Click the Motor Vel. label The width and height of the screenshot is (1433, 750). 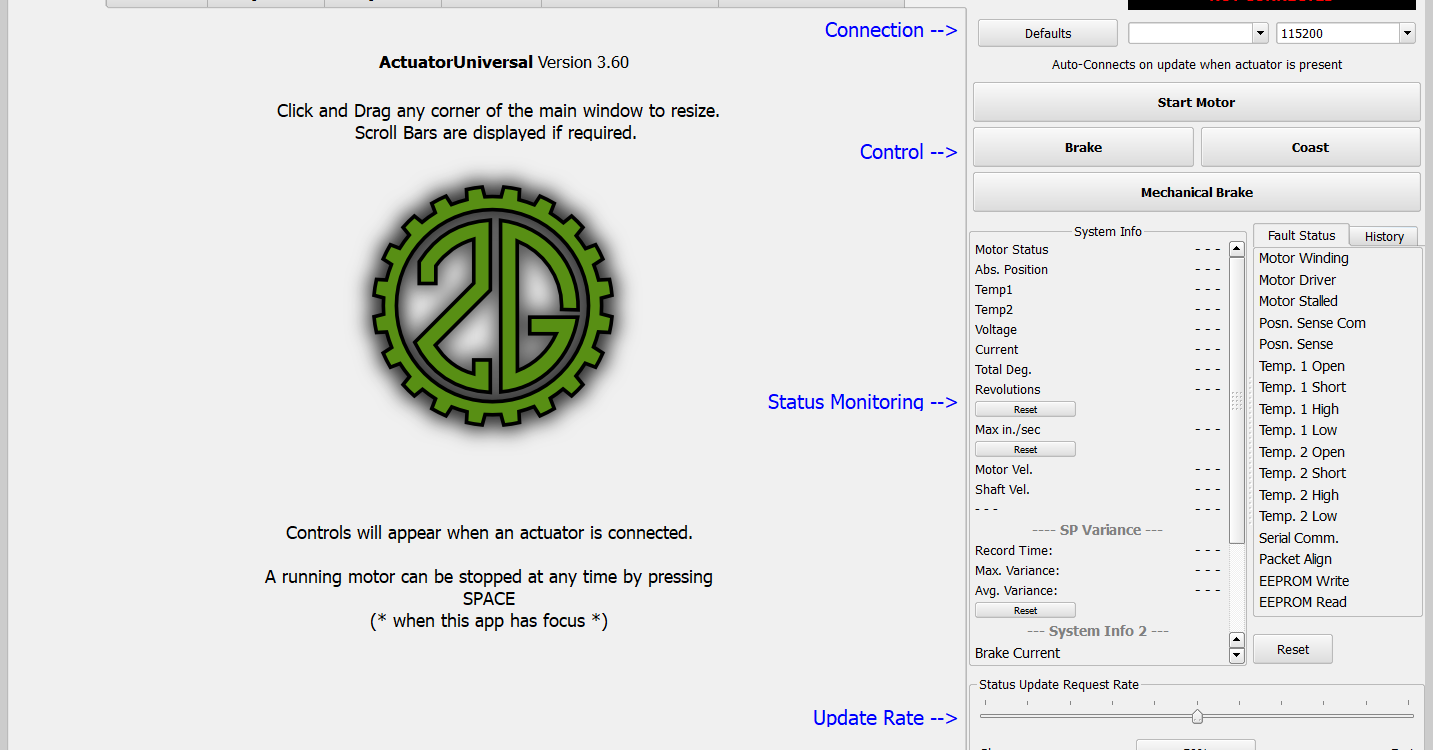click(x=1004, y=470)
